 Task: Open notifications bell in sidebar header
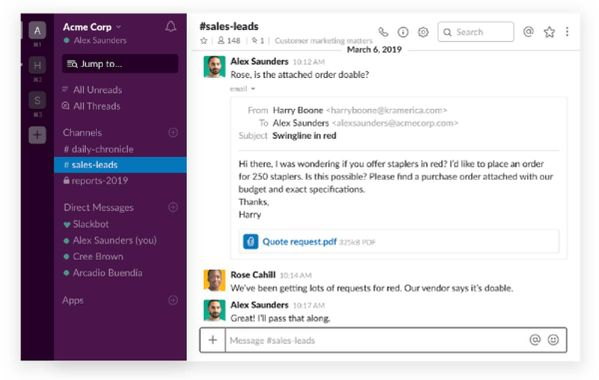171,26
